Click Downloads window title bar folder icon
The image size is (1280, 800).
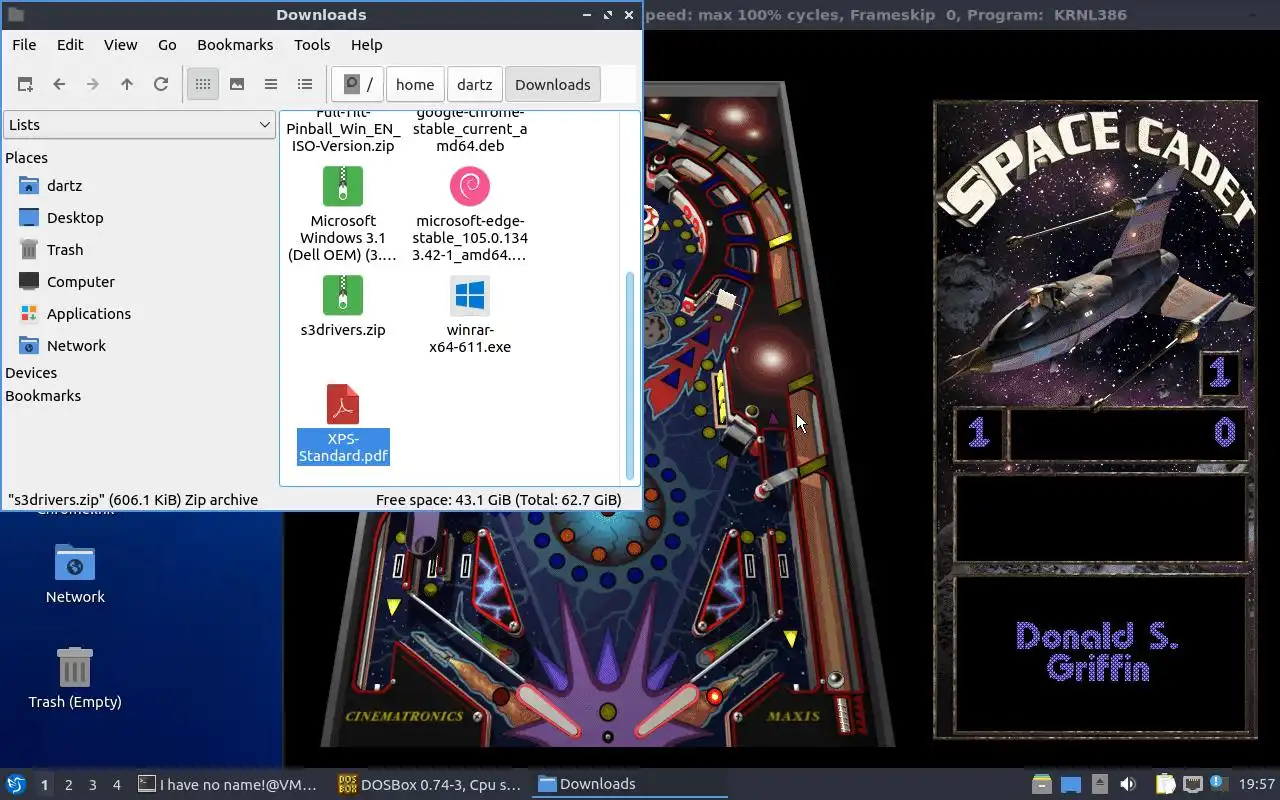pyautogui.click(x=15, y=15)
